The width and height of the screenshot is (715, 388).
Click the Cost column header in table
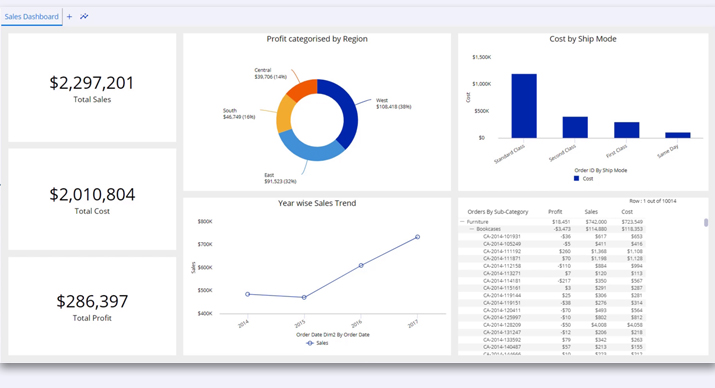(x=627, y=212)
